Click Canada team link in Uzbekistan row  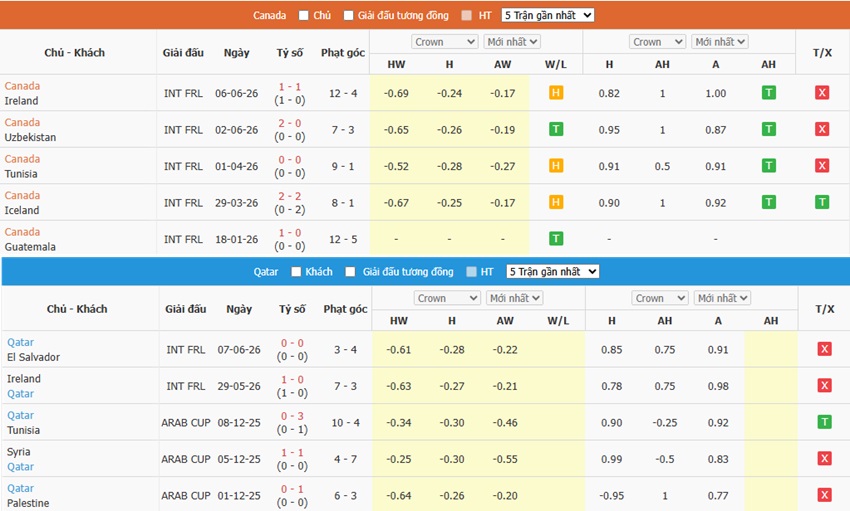coord(22,122)
